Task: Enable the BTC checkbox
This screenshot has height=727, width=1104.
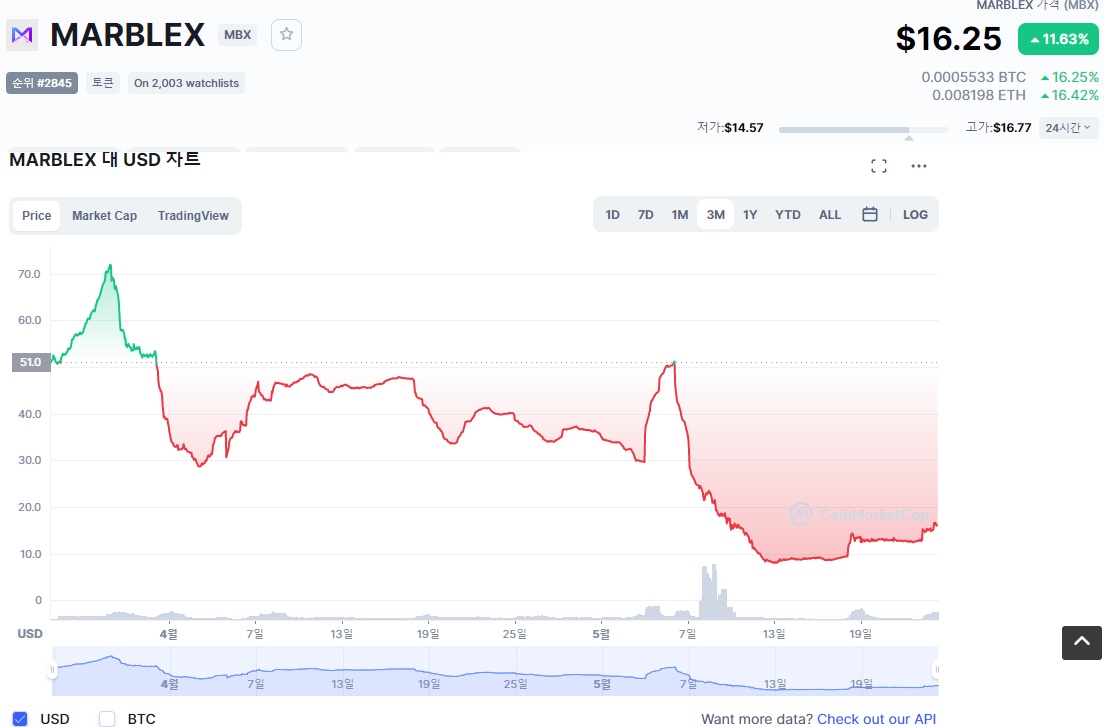Action: coord(107,719)
